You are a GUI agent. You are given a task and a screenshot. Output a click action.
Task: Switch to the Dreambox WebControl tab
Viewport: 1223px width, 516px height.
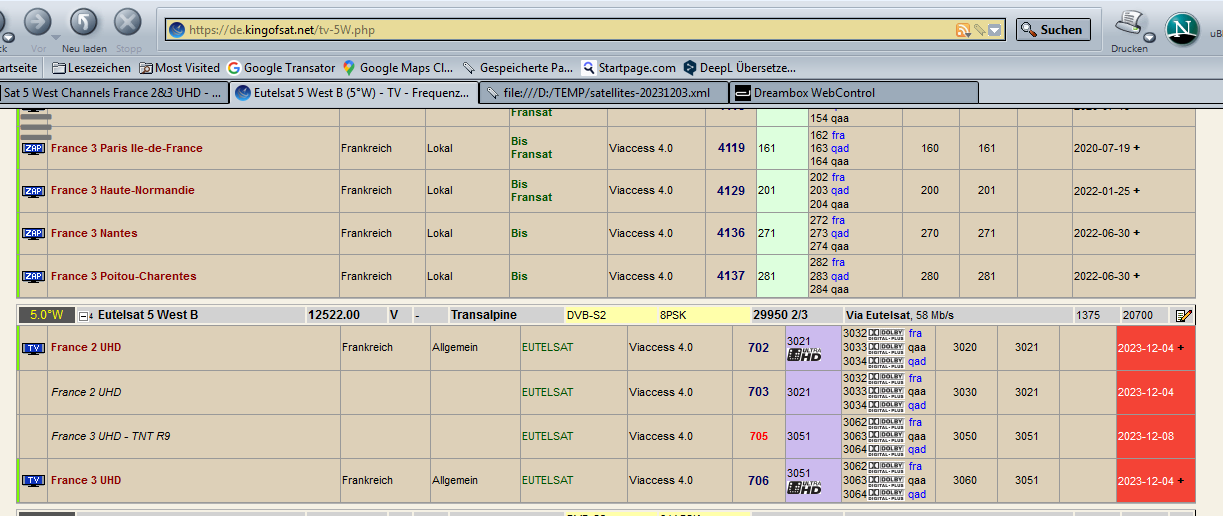click(x=853, y=93)
